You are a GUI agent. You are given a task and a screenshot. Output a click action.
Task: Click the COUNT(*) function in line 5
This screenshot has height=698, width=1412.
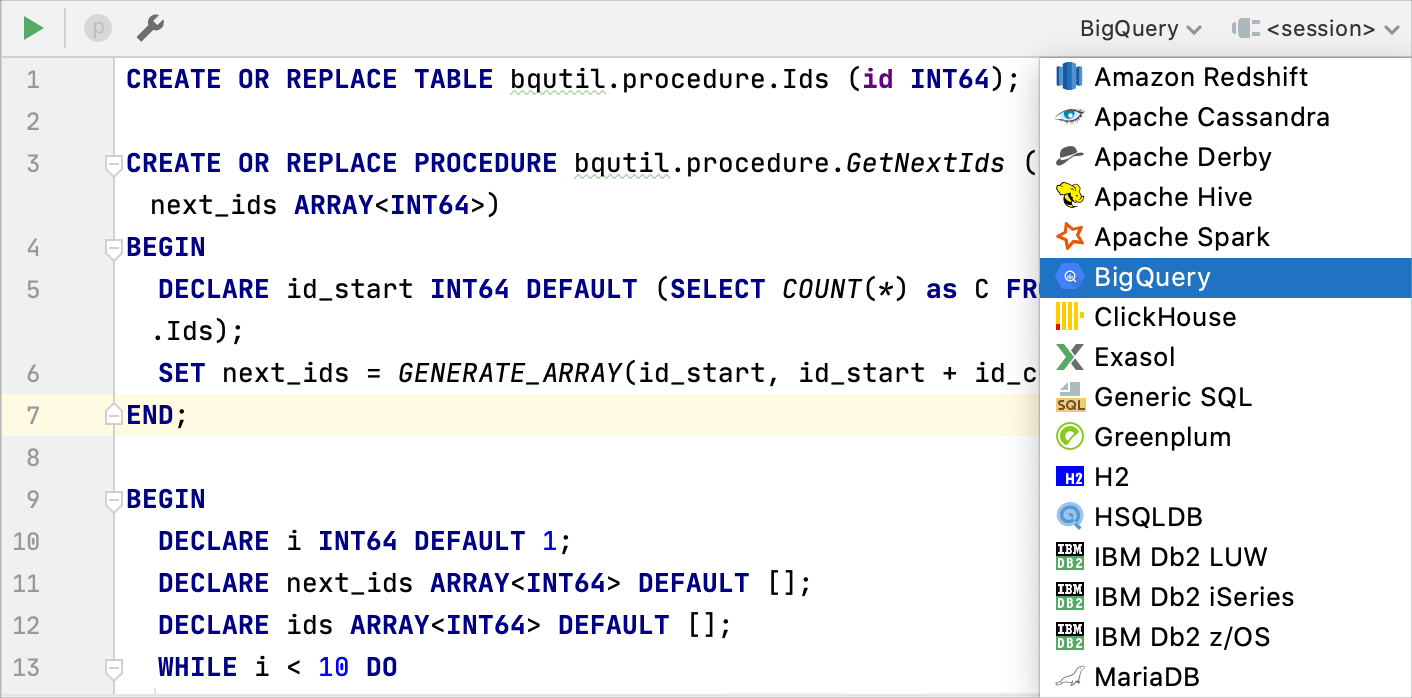tap(845, 289)
